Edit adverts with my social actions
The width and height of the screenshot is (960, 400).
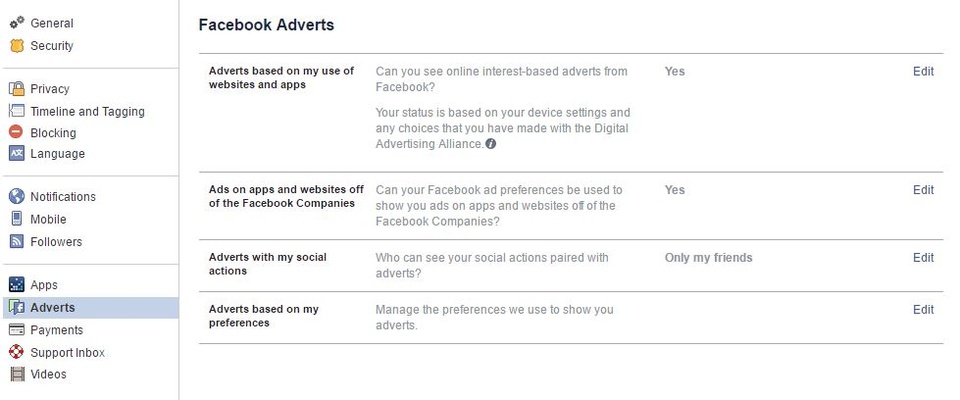click(923, 258)
